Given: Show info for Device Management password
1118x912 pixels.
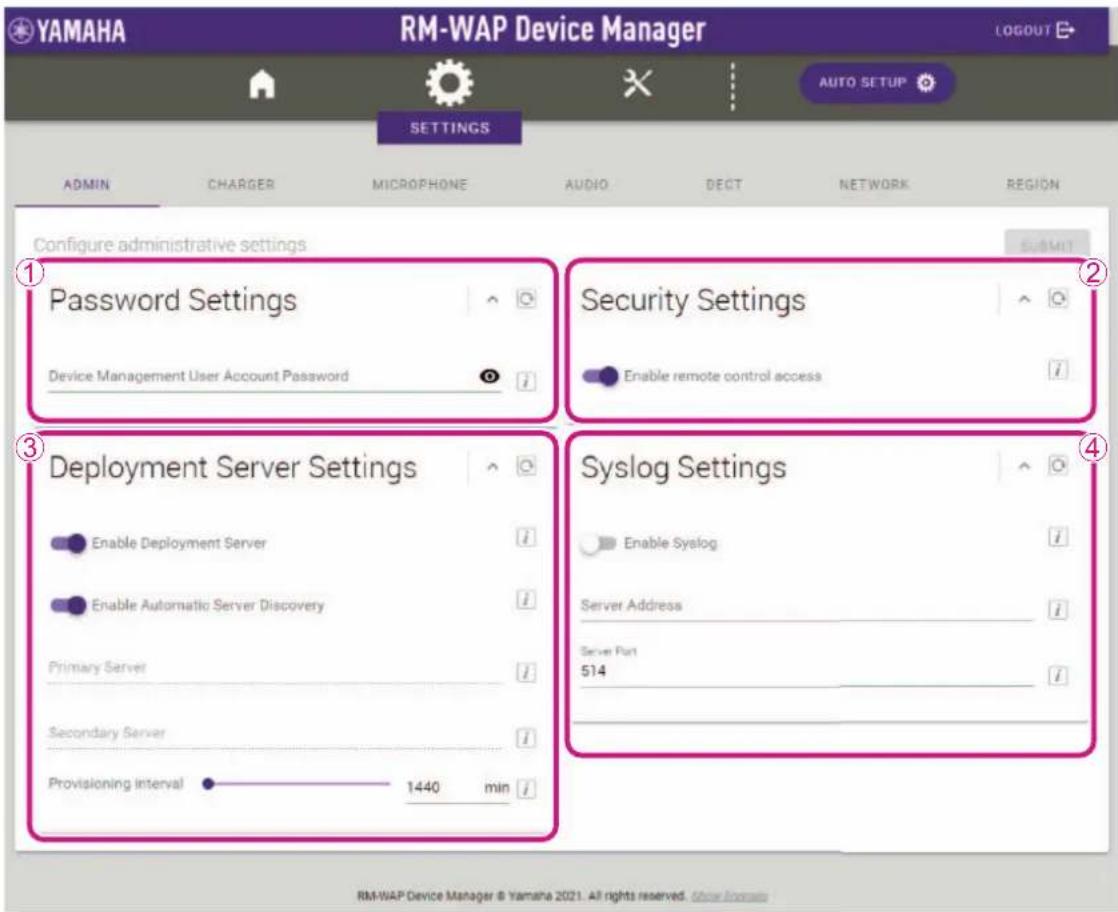Looking at the screenshot, I should click(525, 381).
